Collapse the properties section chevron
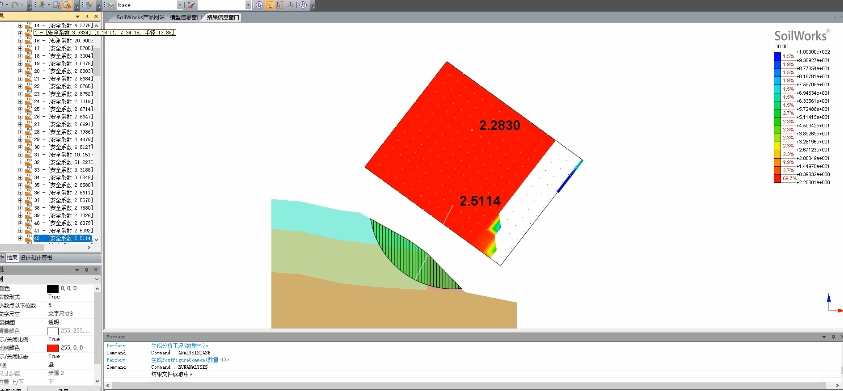The height and width of the screenshot is (391, 843). point(97,279)
